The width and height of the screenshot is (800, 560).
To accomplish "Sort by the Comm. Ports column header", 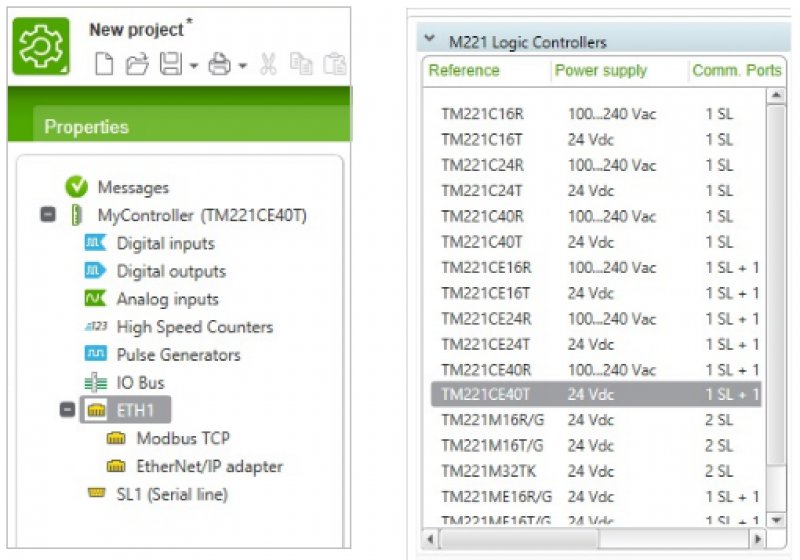I will pyautogui.click(x=737, y=70).
